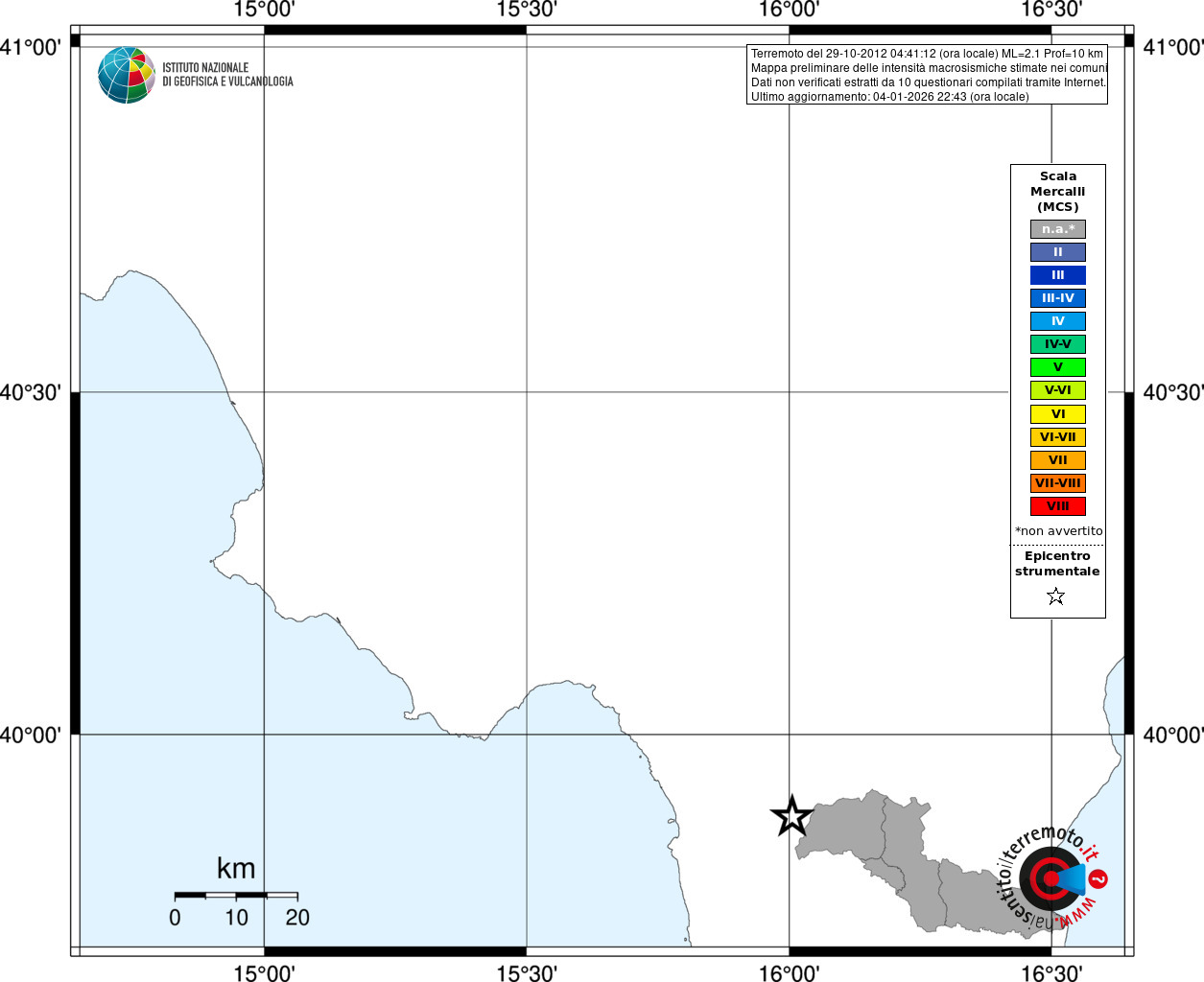Select the light blue IV swatch
Viewport: 1204px width, 982px height.
pyautogui.click(x=1058, y=321)
